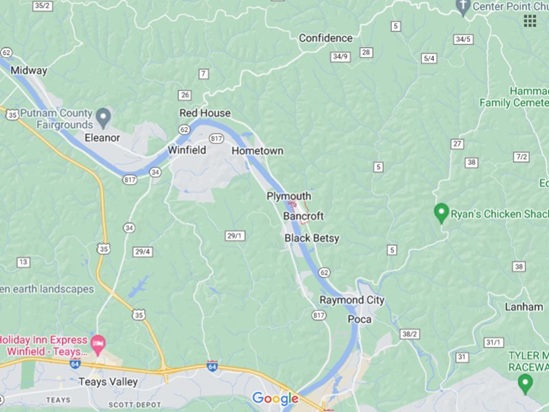Select the Confidence place label
Image resolution: width=549 pixels, height=412 pixels.
pos(326,38)
